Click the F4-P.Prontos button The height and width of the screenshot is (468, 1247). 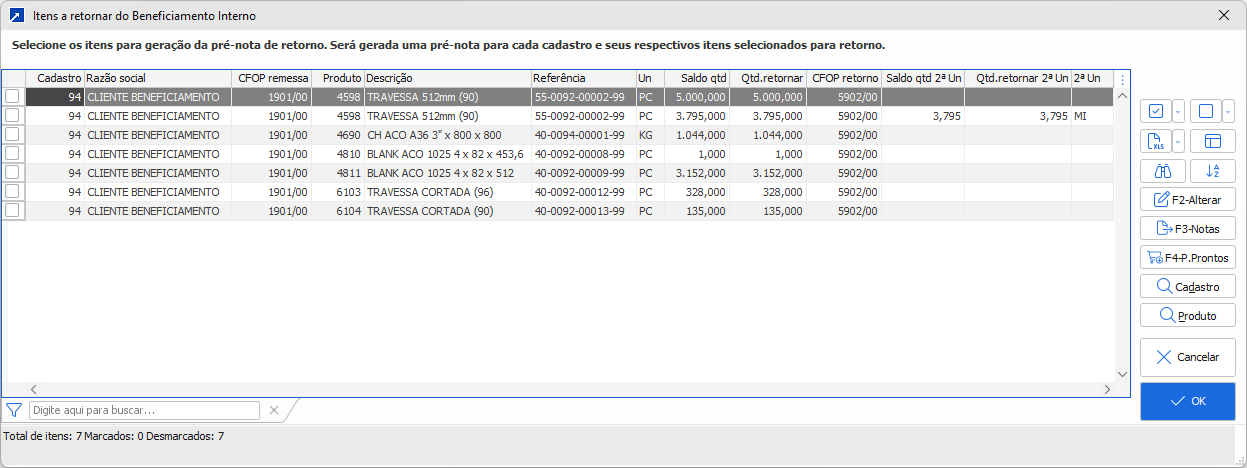1188,257
